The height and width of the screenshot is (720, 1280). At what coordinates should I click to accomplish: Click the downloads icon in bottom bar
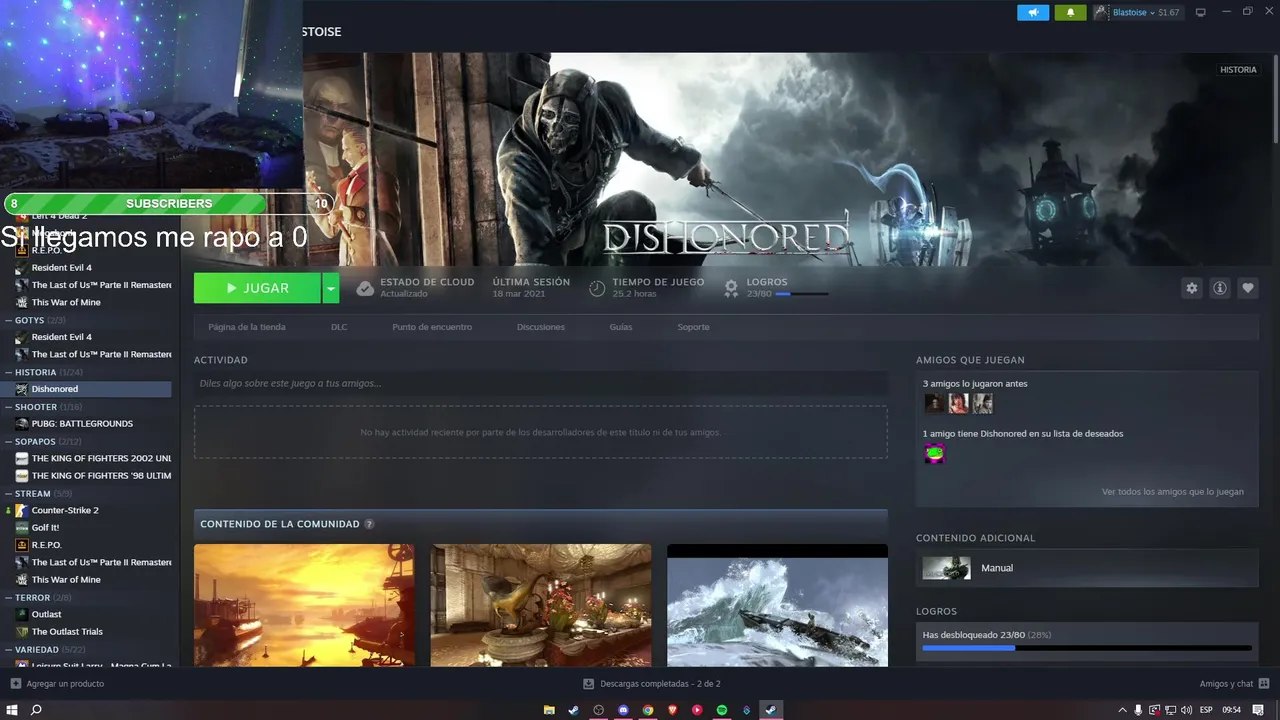(589, 684)
